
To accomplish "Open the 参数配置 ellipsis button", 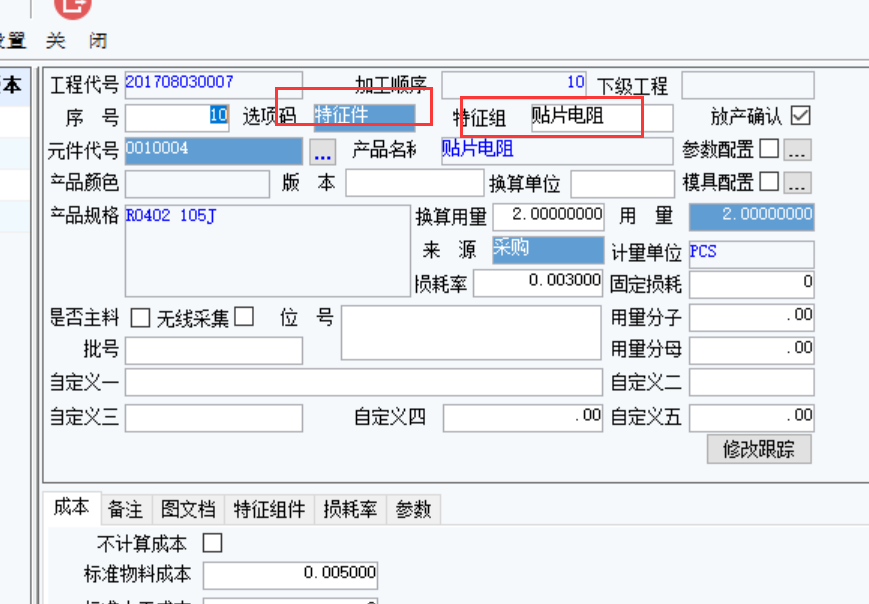I will [x=796, y=150].
